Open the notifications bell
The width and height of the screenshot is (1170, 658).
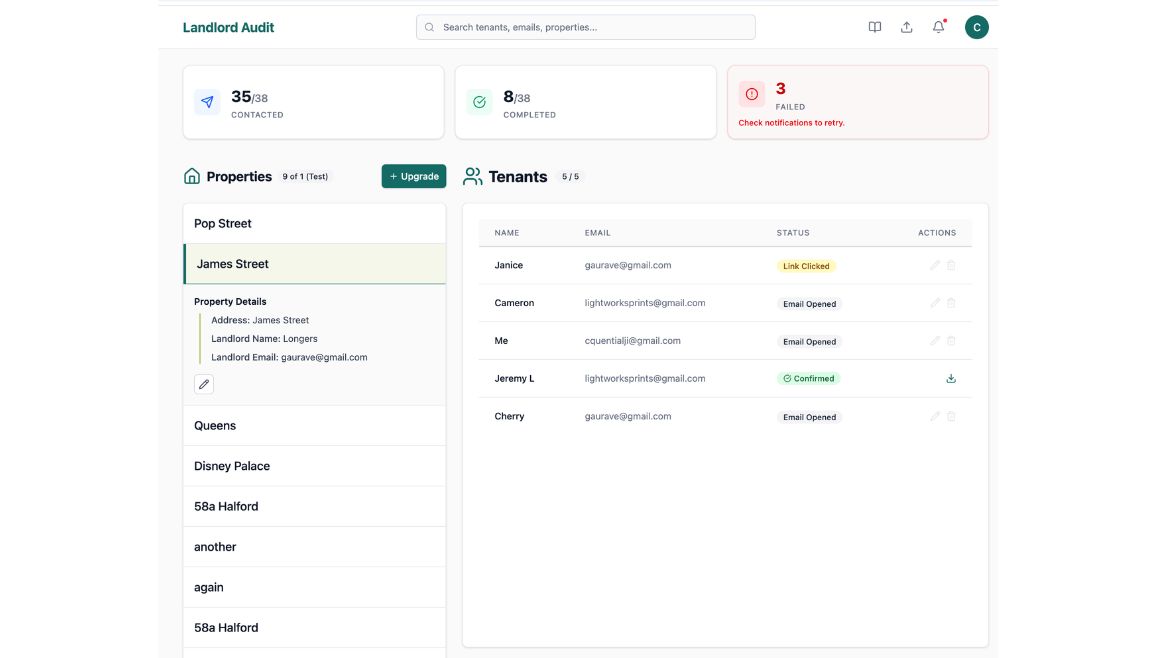938,27
